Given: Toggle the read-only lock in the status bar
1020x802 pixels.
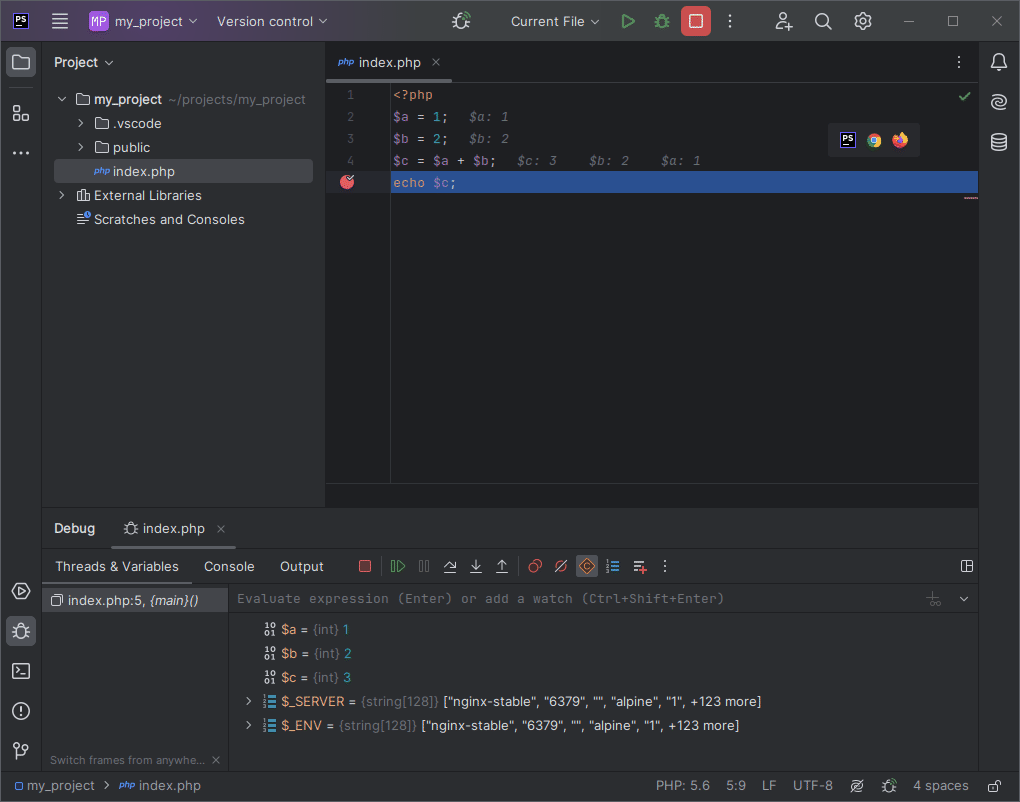Looking at the screenshot, I should point(994,786).
